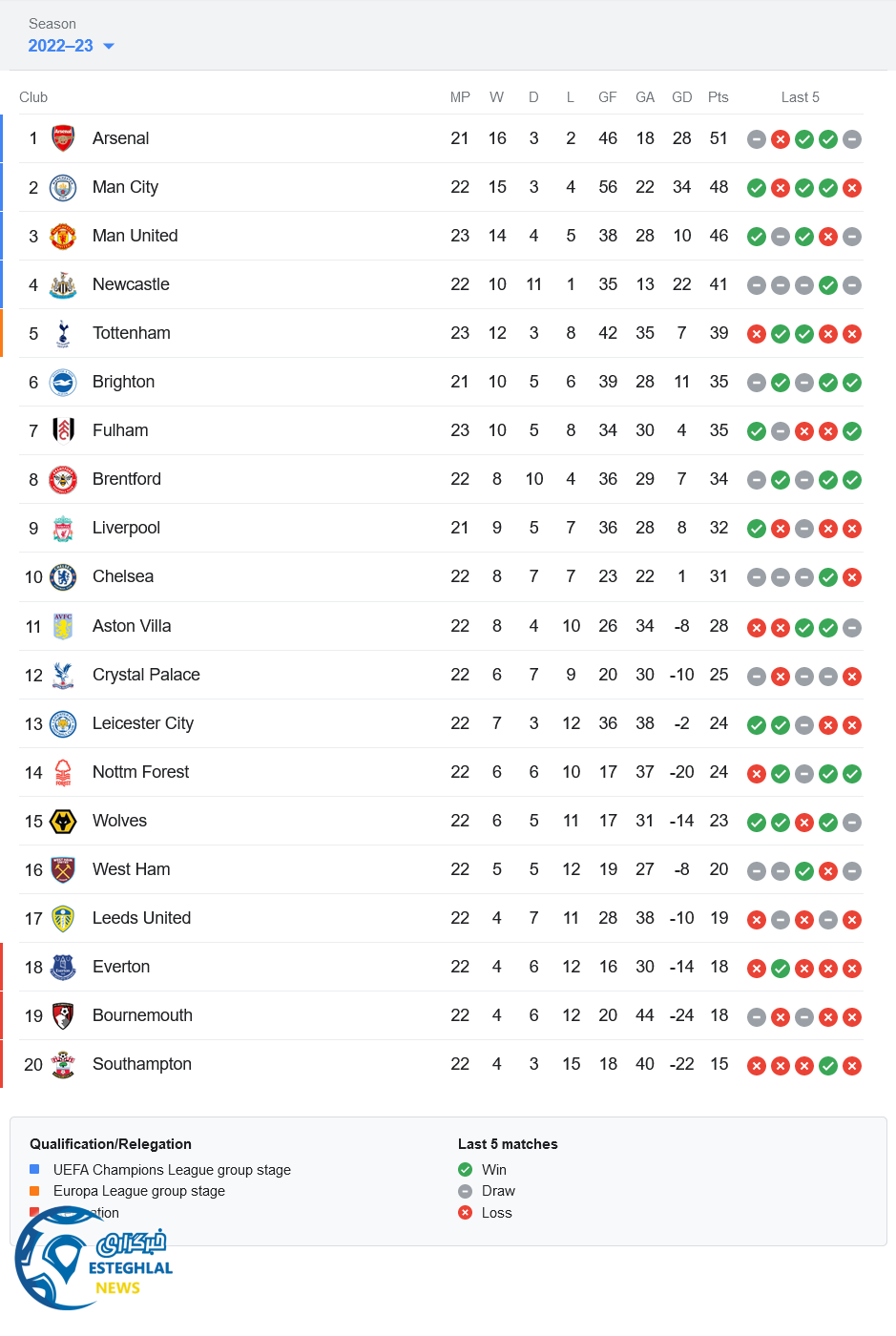Open the Season 2022–23 dropdown

61,46
